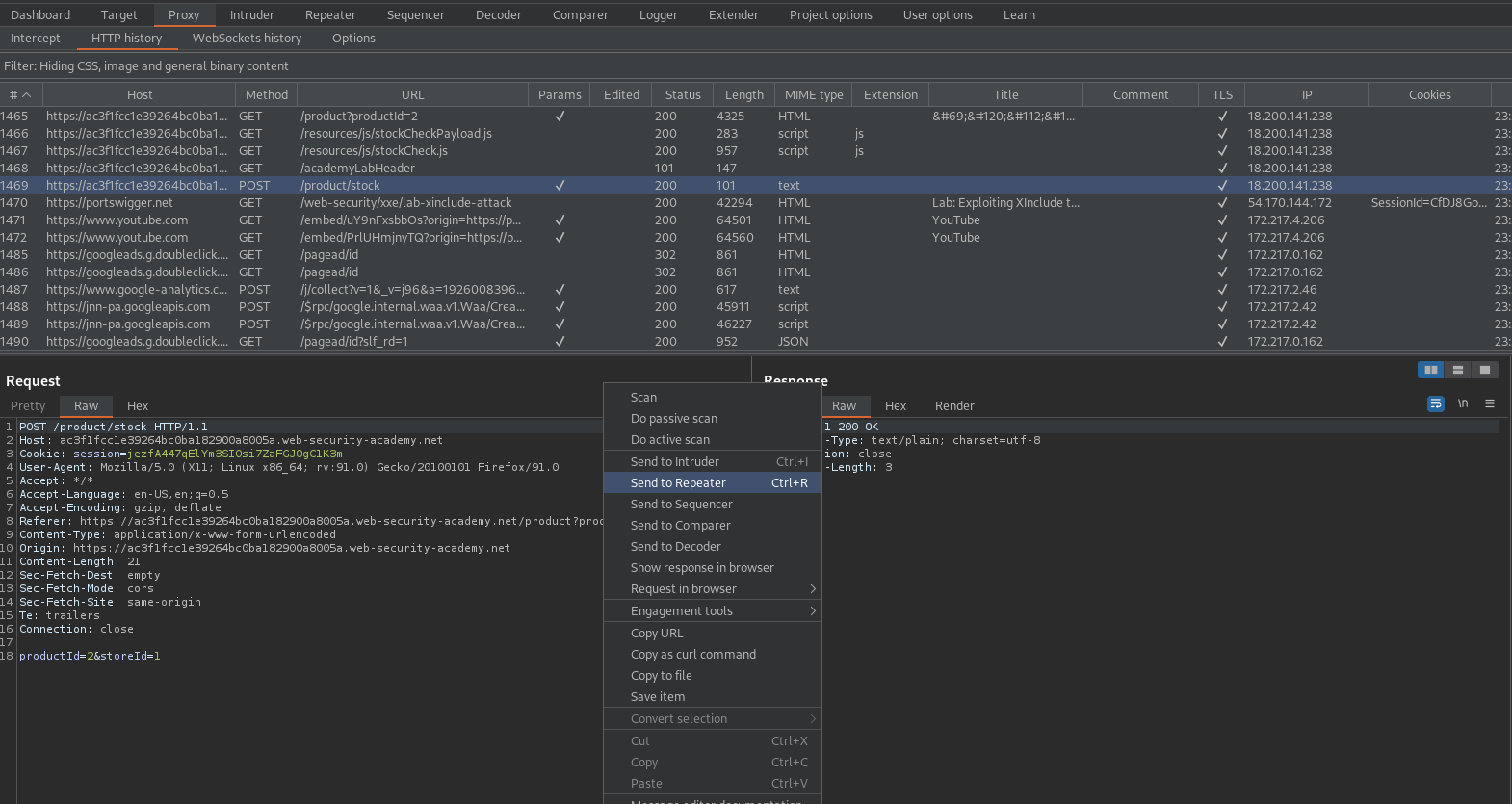Screen dimensions: 1512x804
Task: Open the Extender tab
Action: click(734, 14)
